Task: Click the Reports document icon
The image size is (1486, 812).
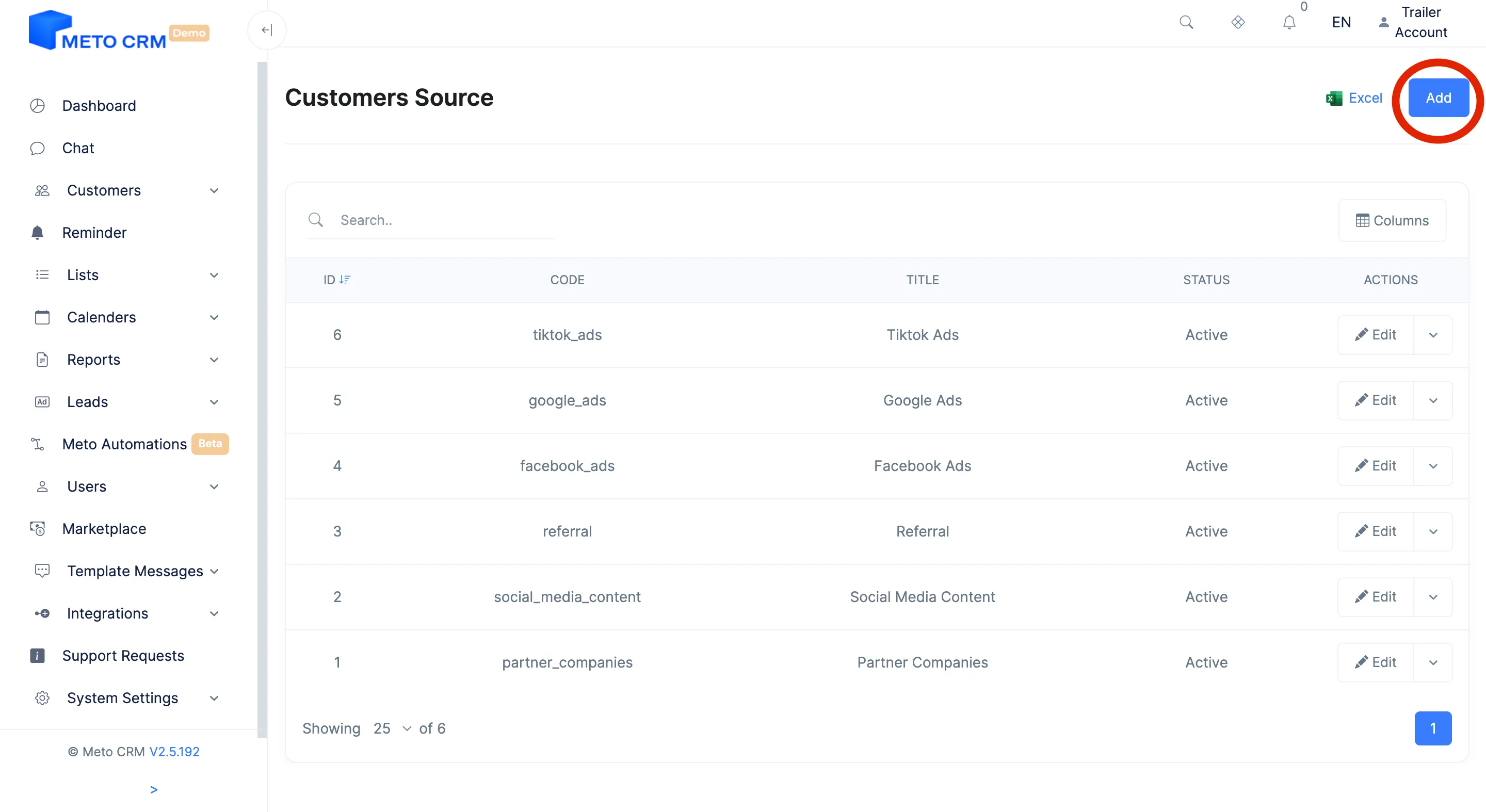Action: click(42, 359)
